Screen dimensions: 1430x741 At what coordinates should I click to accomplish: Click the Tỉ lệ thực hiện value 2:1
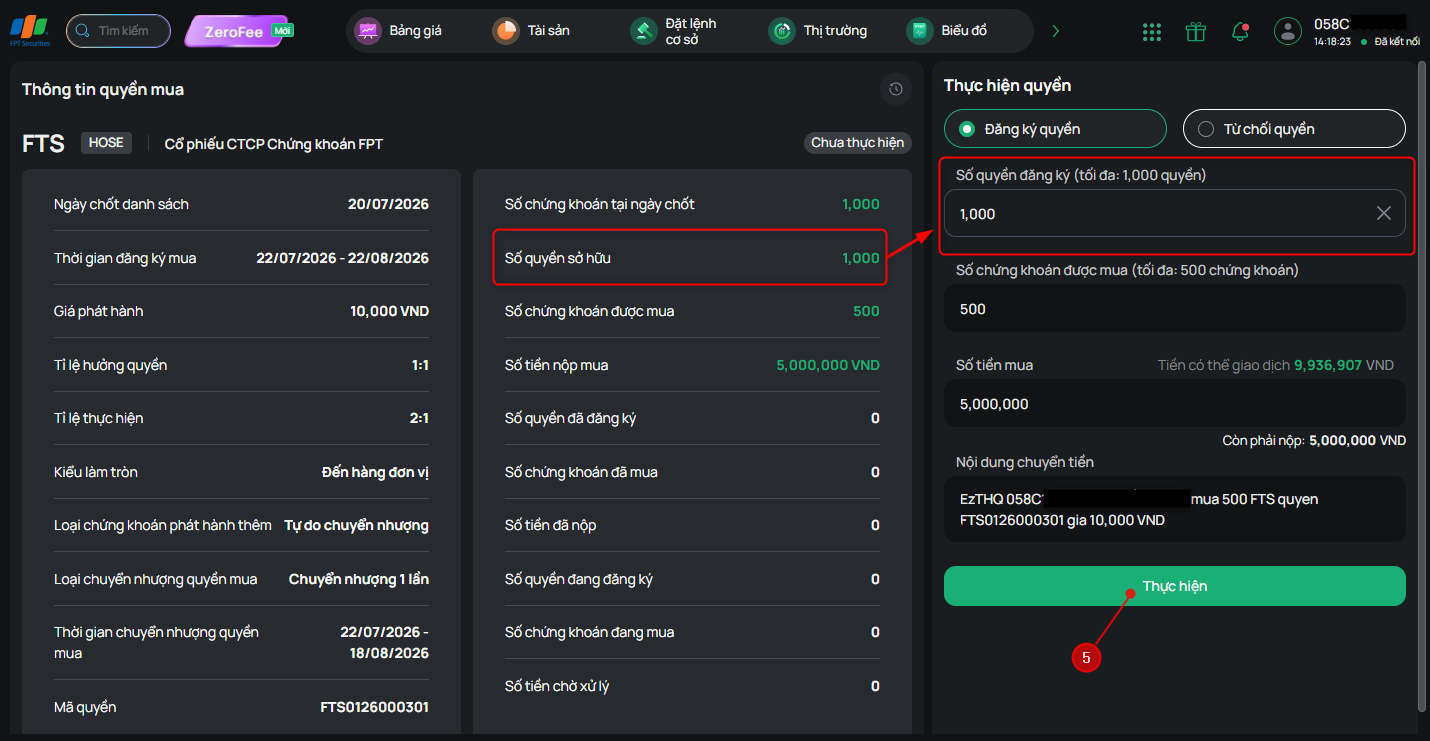419,418
